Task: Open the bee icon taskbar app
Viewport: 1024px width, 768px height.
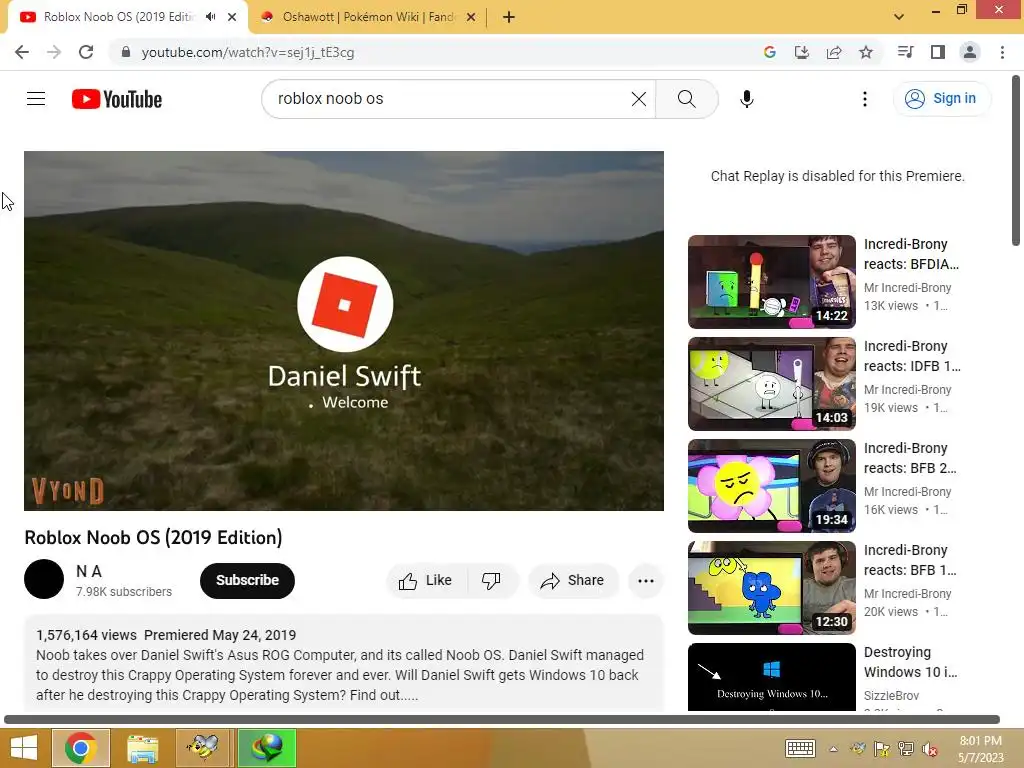Action: click(x=202, y=748)
